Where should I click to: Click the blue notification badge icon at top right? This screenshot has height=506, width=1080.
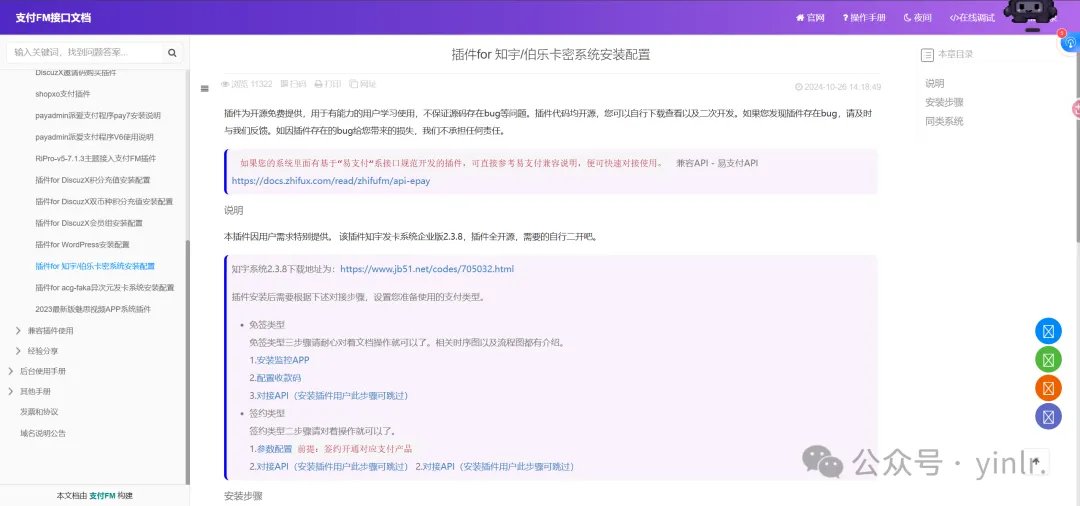pos(1071,42)
